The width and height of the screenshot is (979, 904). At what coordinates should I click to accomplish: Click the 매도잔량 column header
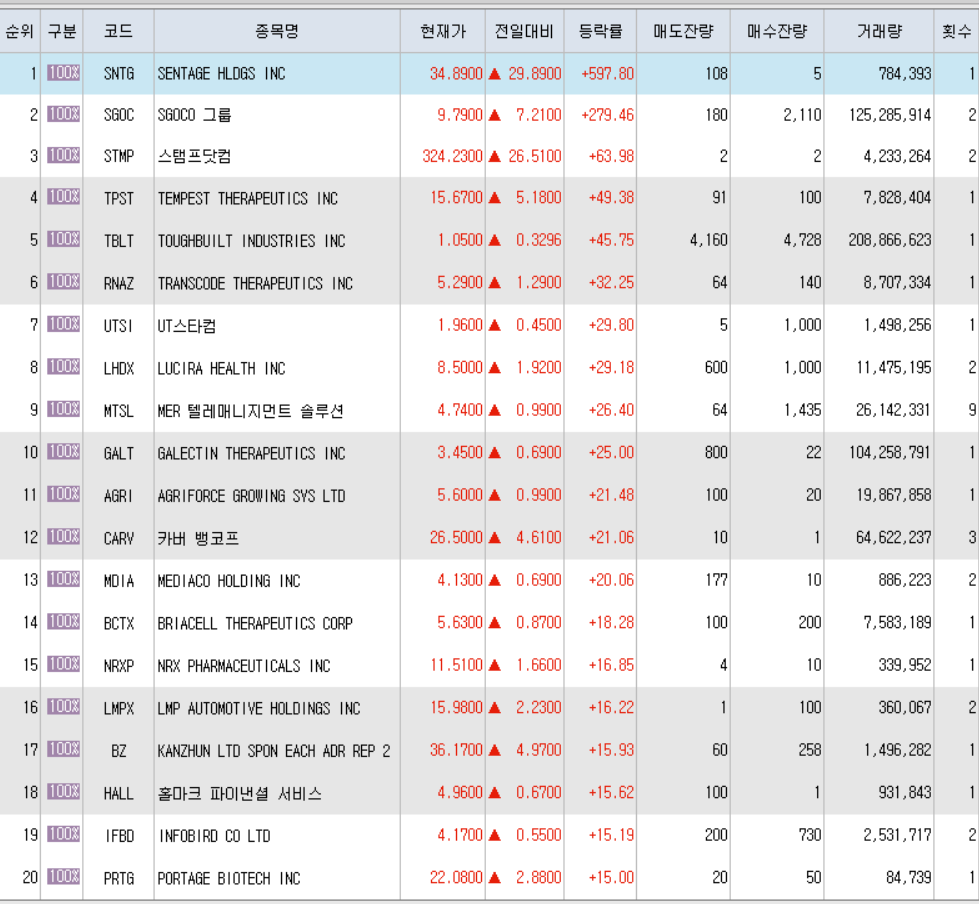pos(683,31)
